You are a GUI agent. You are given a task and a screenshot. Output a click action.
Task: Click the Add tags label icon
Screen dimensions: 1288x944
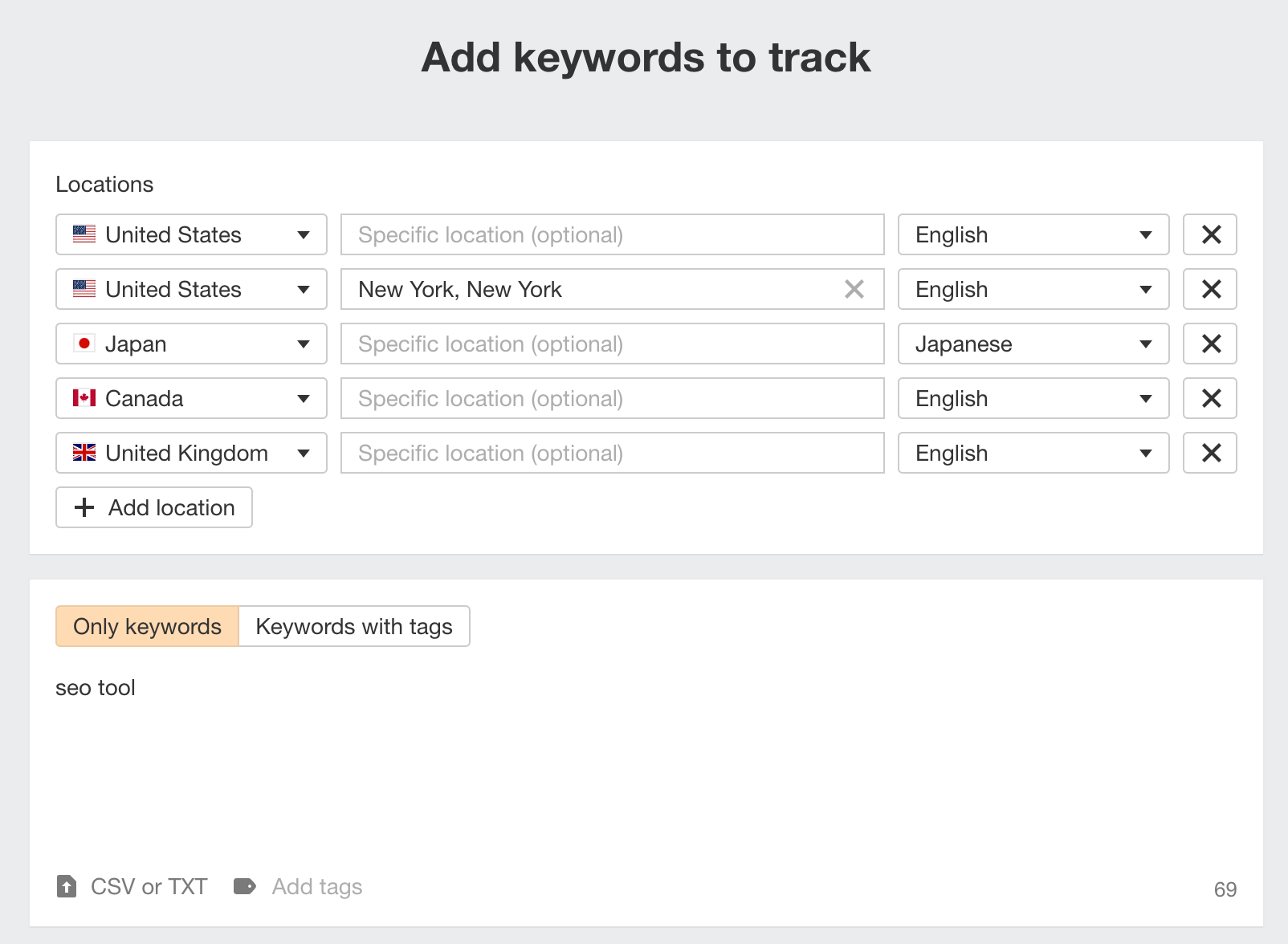point(244,886)
